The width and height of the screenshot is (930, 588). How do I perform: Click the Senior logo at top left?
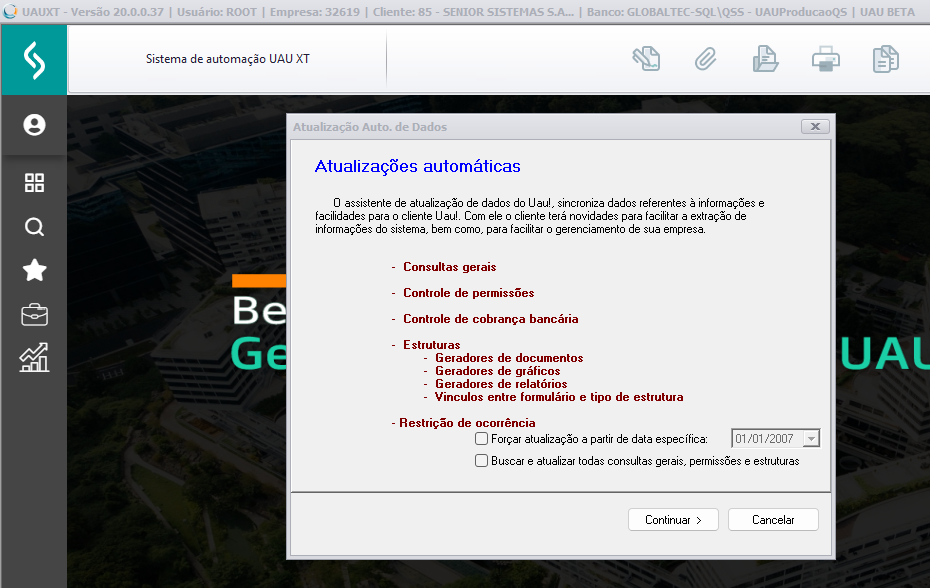point(34,60)
